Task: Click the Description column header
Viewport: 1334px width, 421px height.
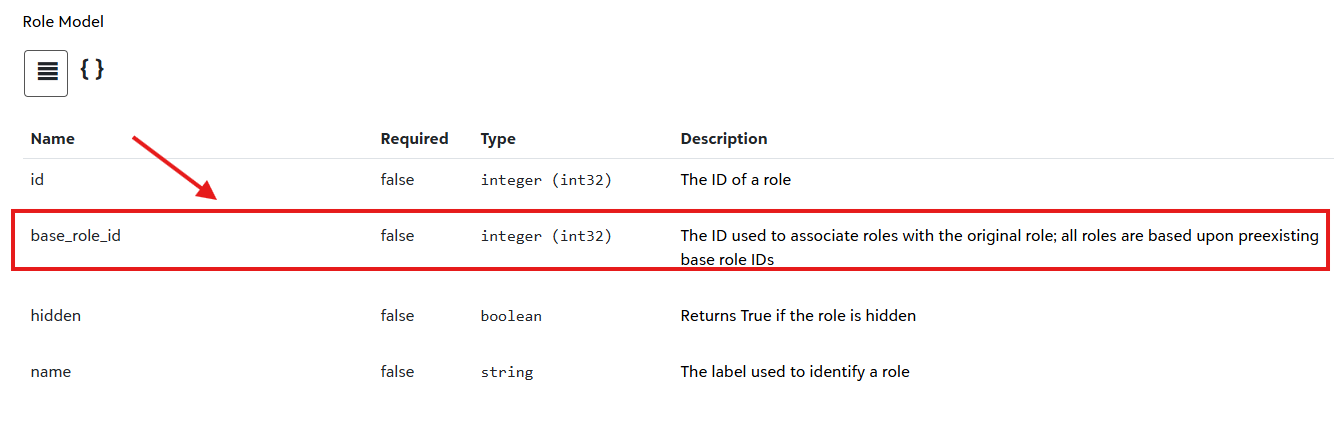Action: click(x=724, y=139)
